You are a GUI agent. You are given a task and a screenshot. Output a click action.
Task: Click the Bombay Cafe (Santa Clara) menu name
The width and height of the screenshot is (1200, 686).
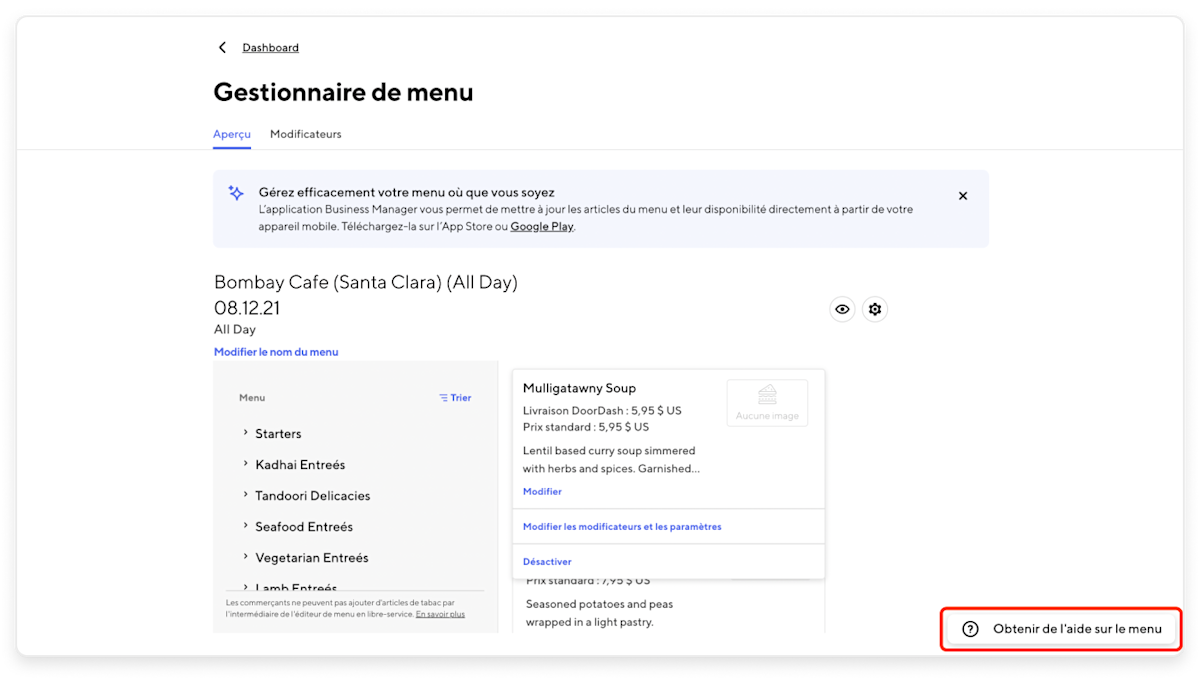coord(366,283)
